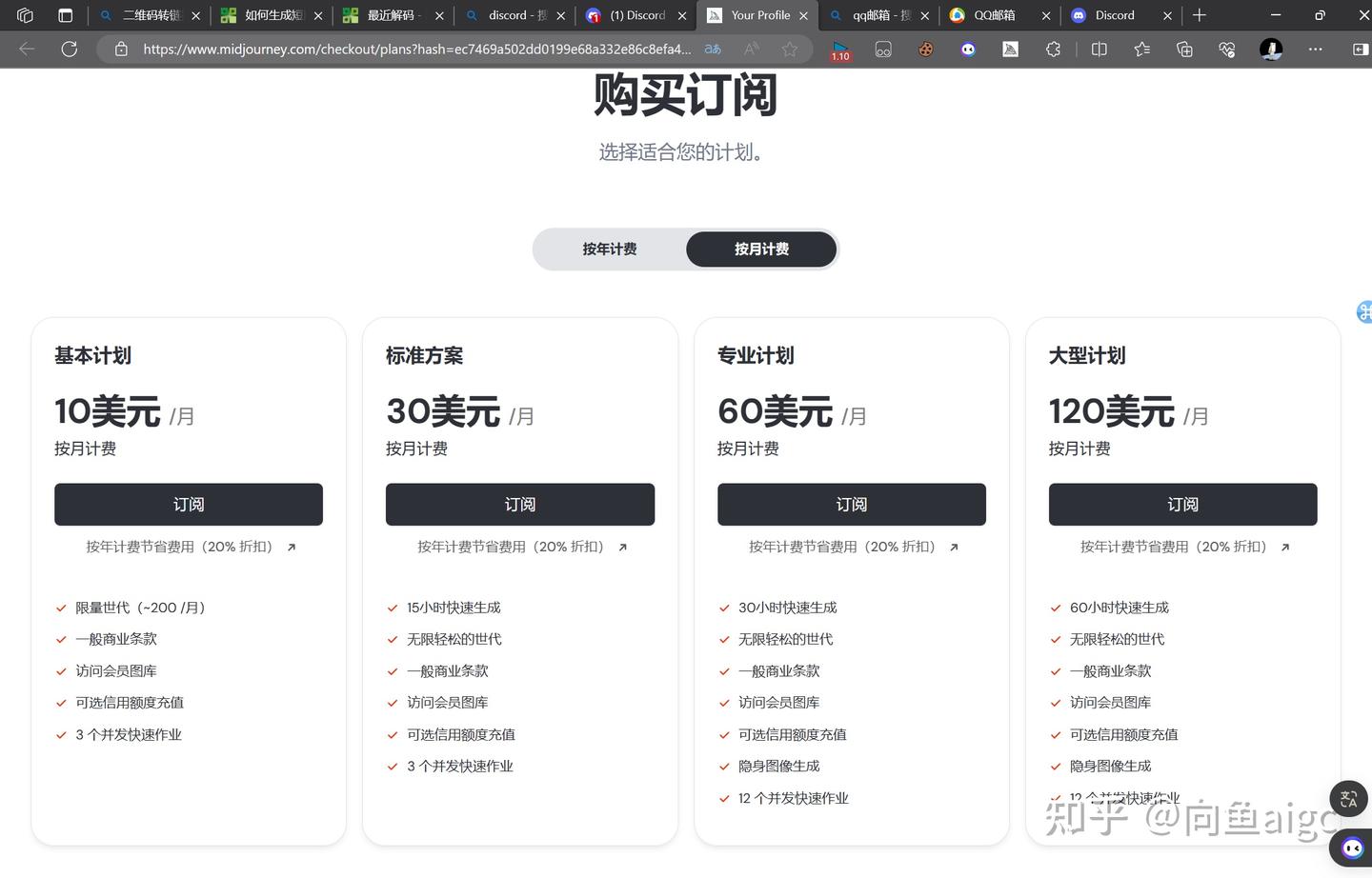Click the address bar URL field
This screenshot has height=878, width=1372.
pyautogui.click(x=416, y=50)
